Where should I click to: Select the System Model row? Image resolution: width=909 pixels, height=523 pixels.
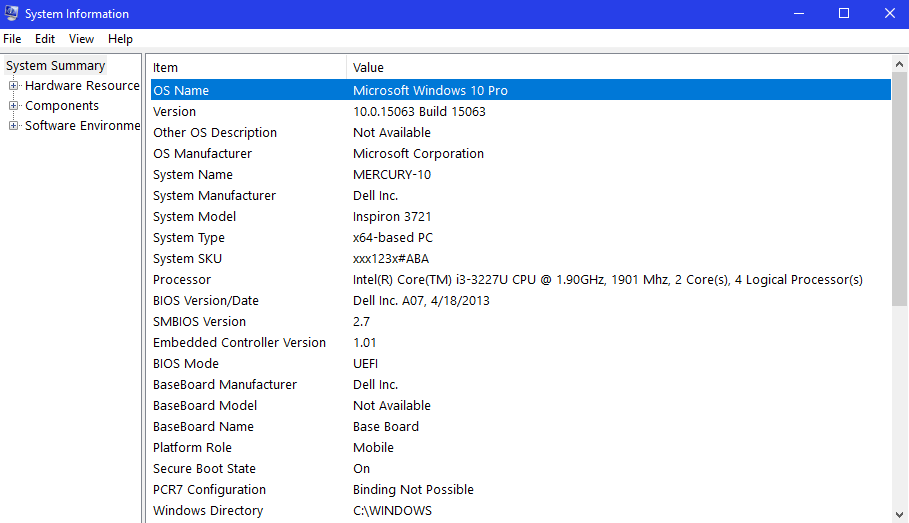pyautogui.click(x=521, y=216)
